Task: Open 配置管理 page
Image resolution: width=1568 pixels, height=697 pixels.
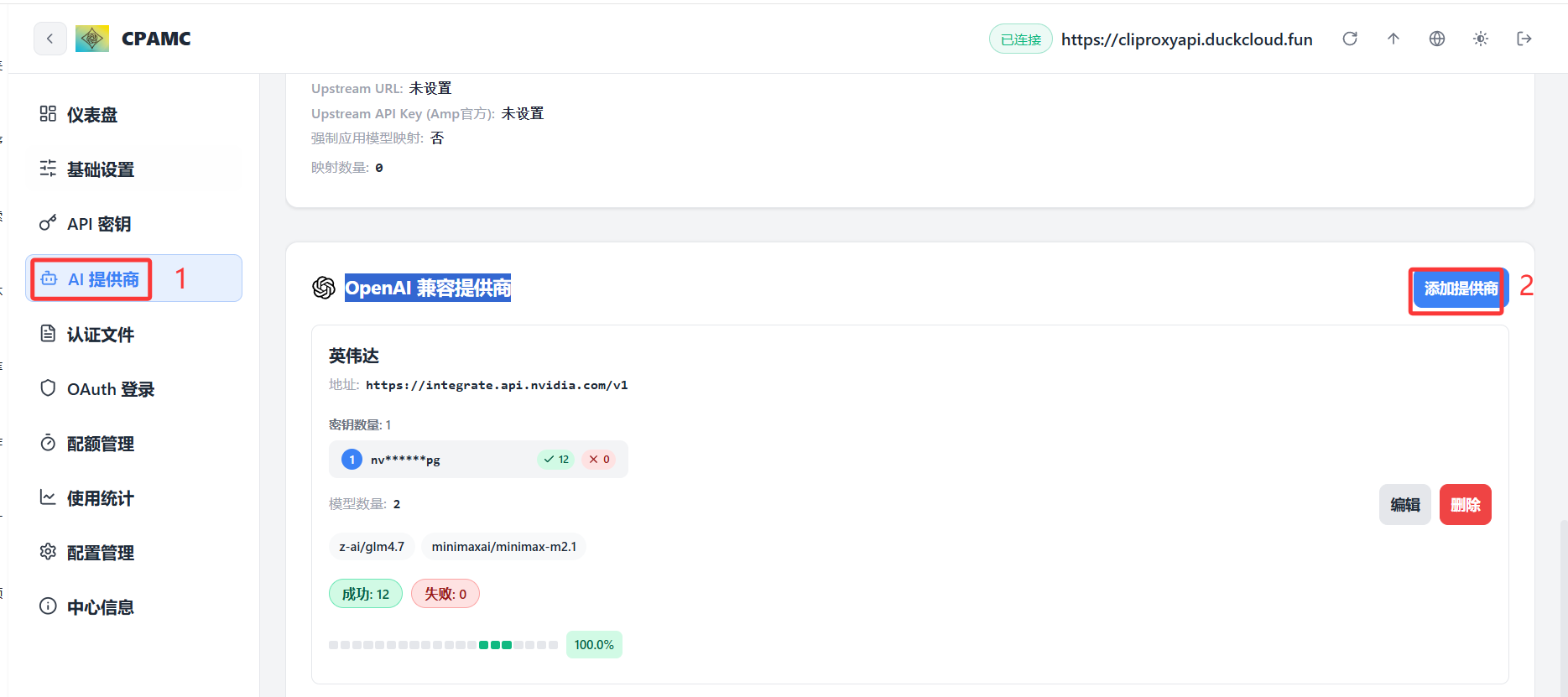Action: tap(134, 553)
